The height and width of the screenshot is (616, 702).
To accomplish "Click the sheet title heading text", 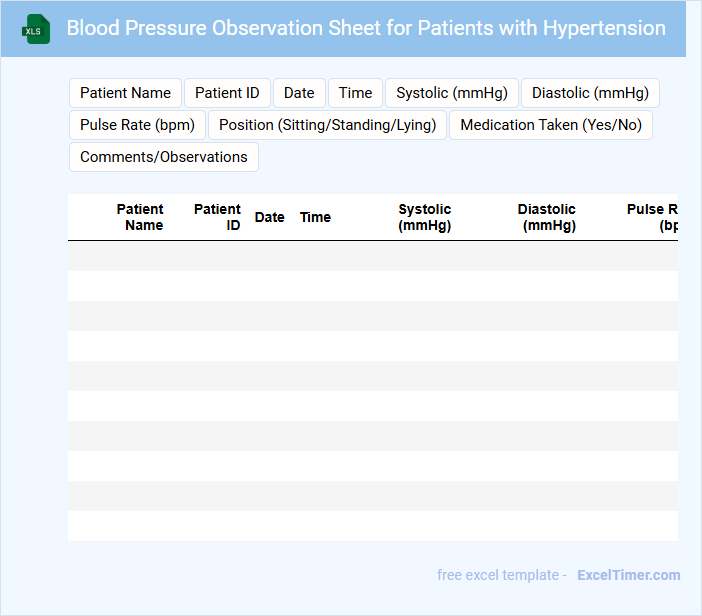I will [x=366, y=28].
